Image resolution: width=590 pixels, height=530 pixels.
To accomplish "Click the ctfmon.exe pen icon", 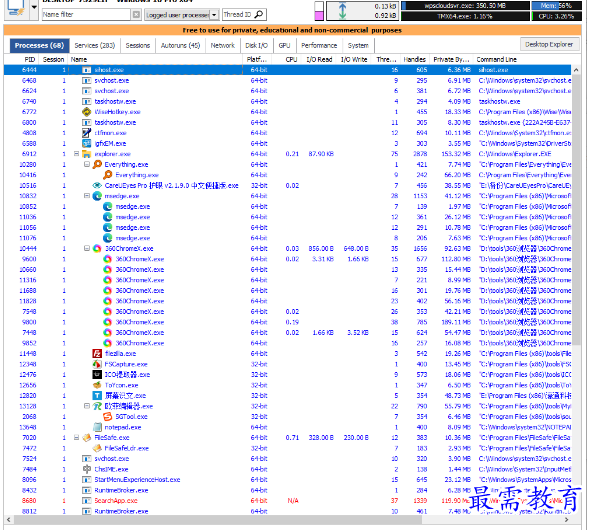I will (87, 133).
